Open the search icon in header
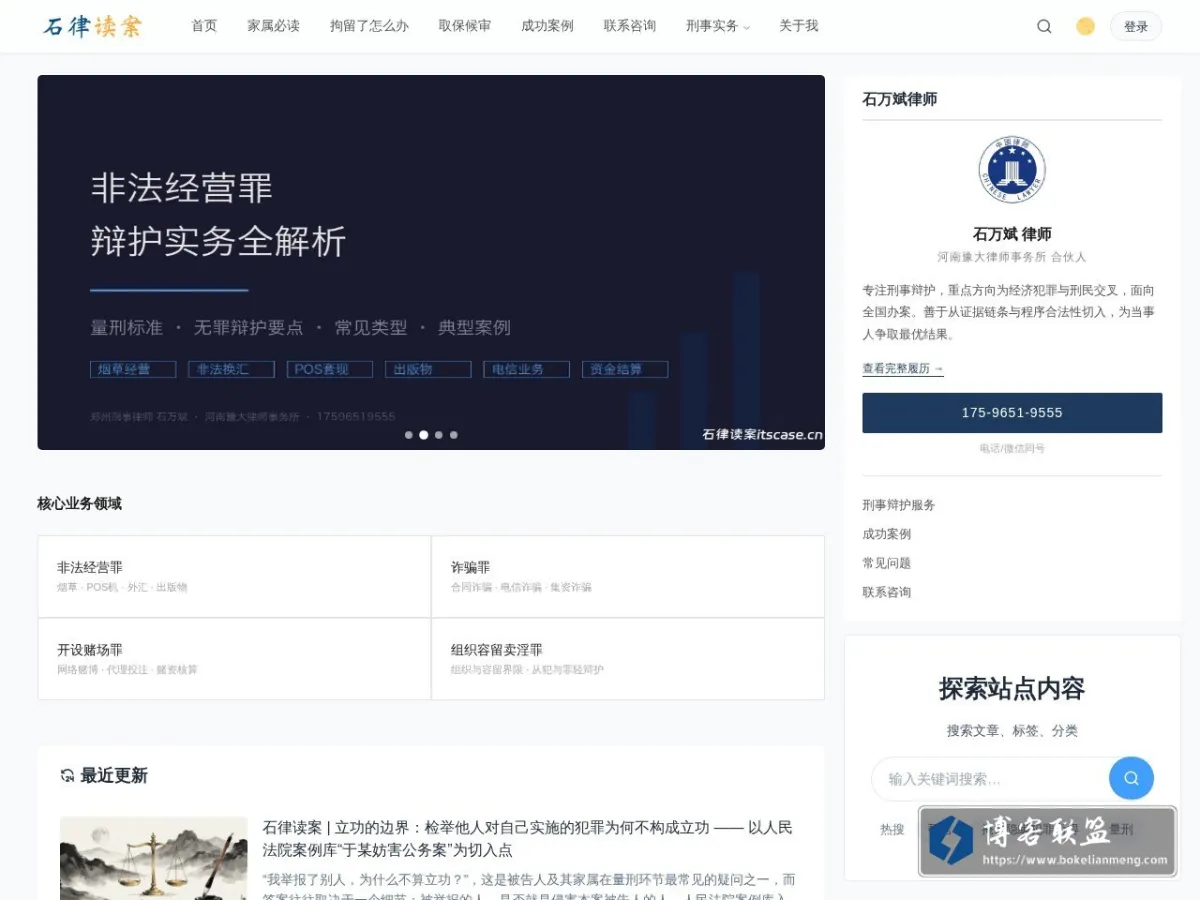The height and width of the screenshot is (900, 1200). [1044, 27]
